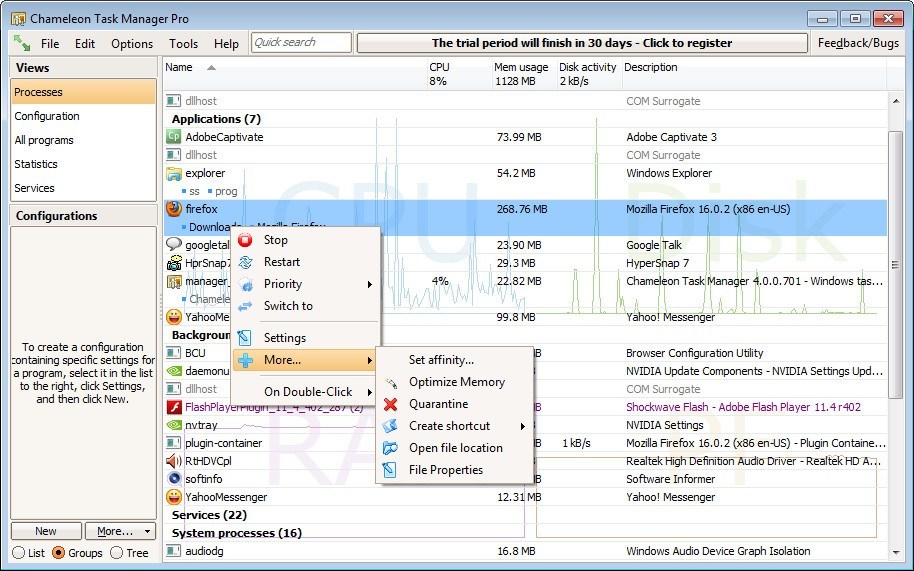
Task: Click the scrollbar down arrow
Action: click(895, 552)
